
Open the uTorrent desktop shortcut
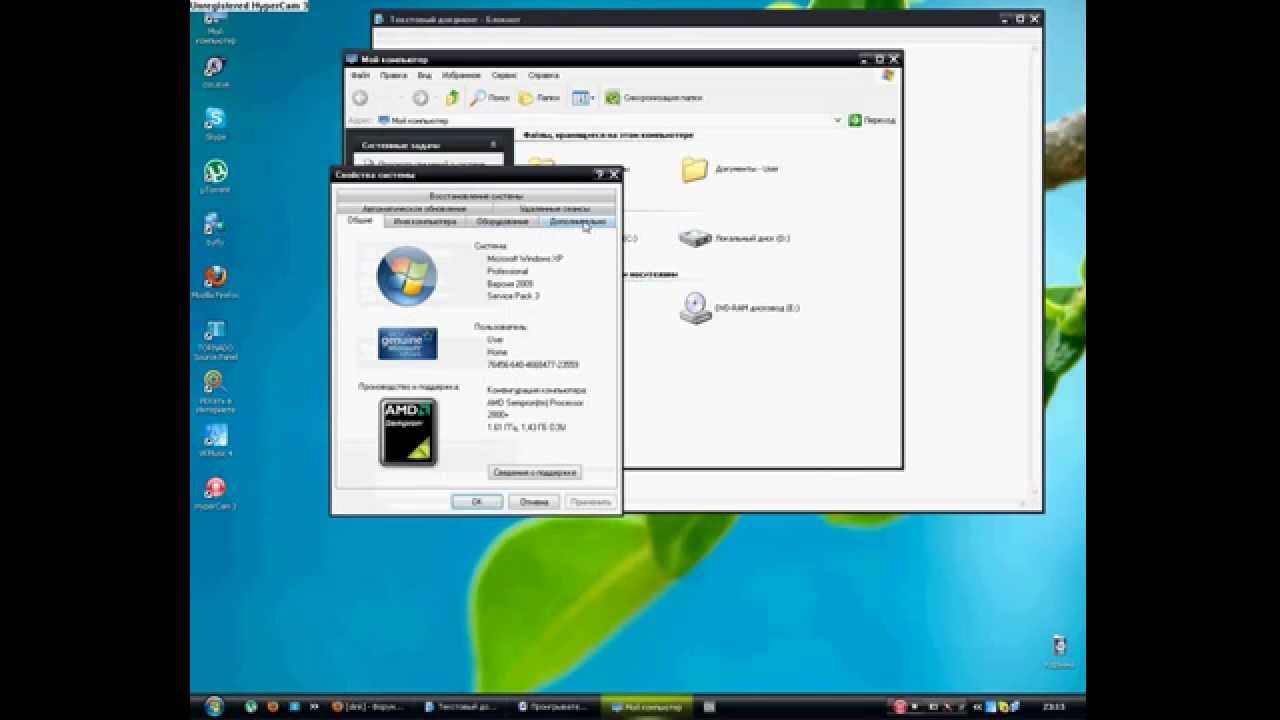215,176
